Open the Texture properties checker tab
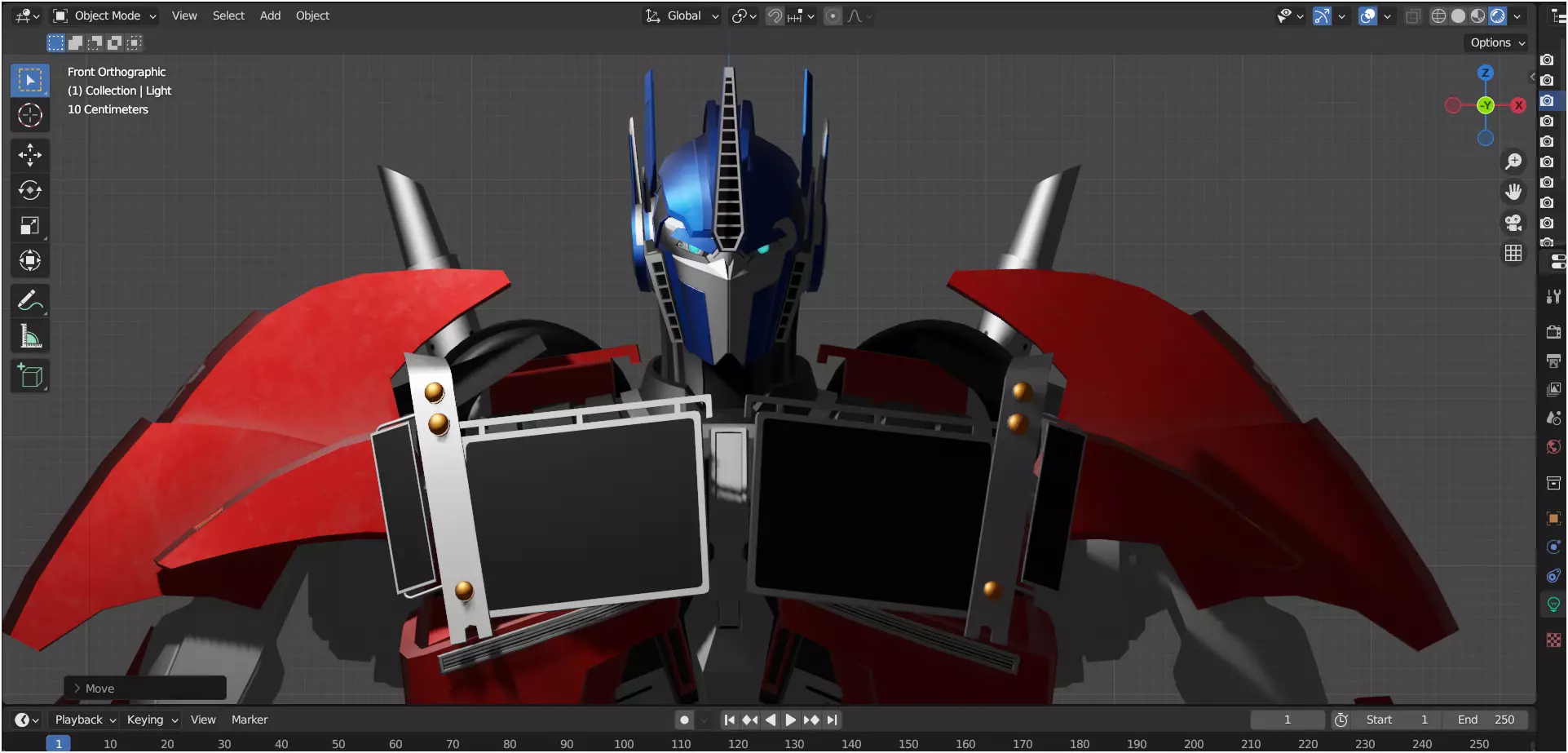The height and width of the screenshot is (753, 1568). coord(1553,640)
